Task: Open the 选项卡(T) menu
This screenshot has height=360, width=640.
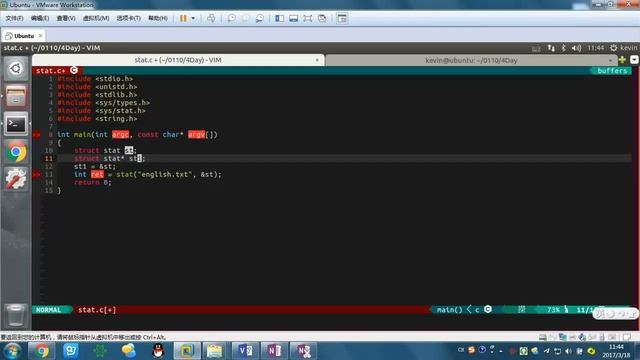Action: coord(129,18)
